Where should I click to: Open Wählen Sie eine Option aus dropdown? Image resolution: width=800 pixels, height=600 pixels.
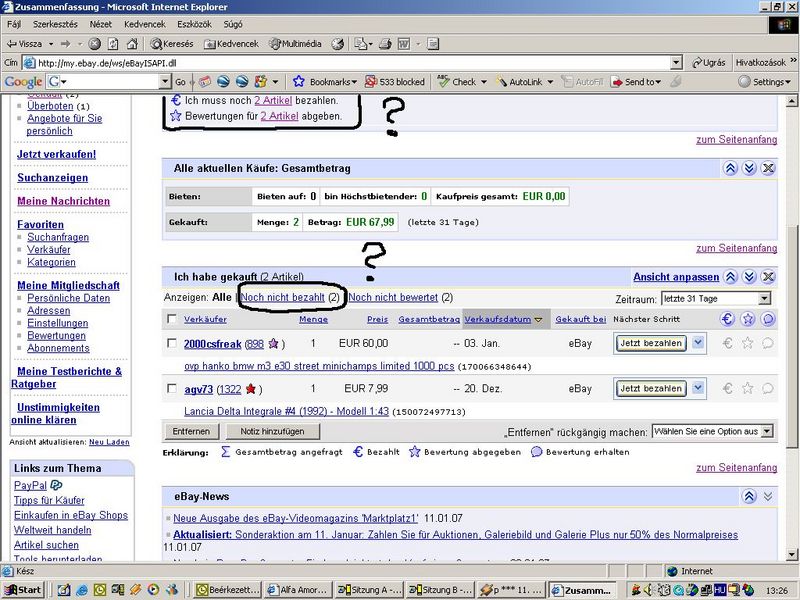(x=713, y=432)
